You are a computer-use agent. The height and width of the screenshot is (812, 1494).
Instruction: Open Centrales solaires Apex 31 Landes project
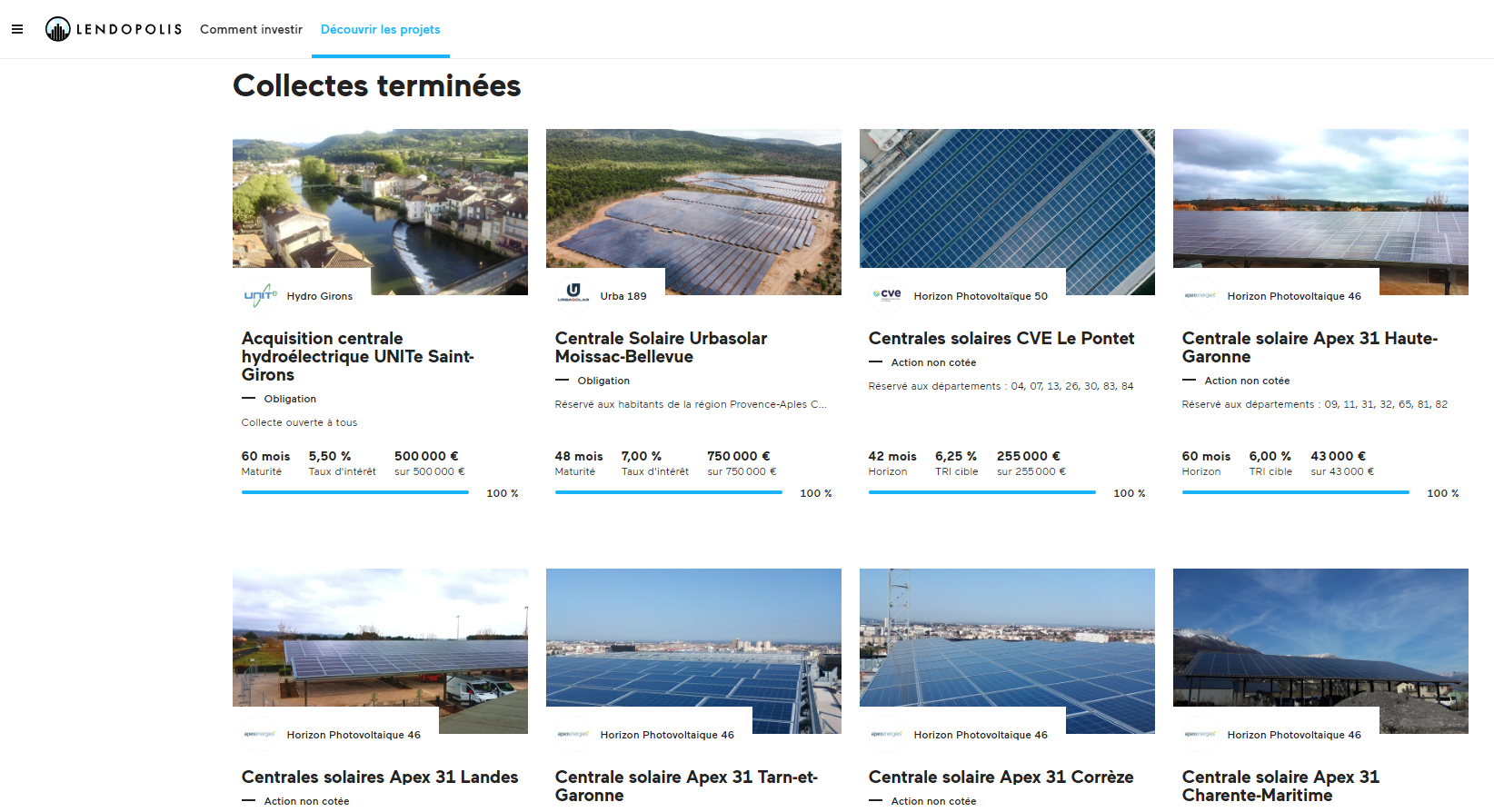380,777
